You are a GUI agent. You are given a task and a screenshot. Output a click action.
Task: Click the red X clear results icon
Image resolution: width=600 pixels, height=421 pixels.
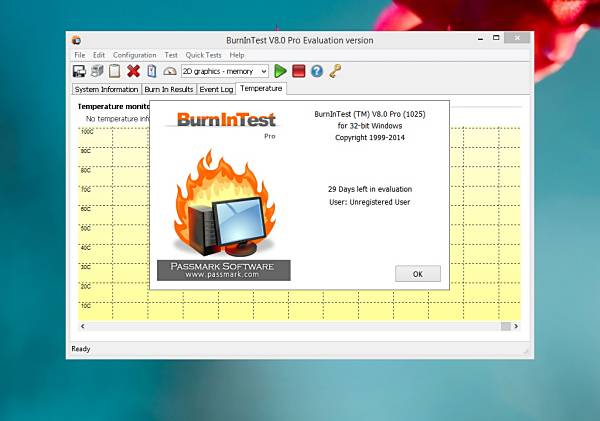pyautogui.click(x=133, y=71)
